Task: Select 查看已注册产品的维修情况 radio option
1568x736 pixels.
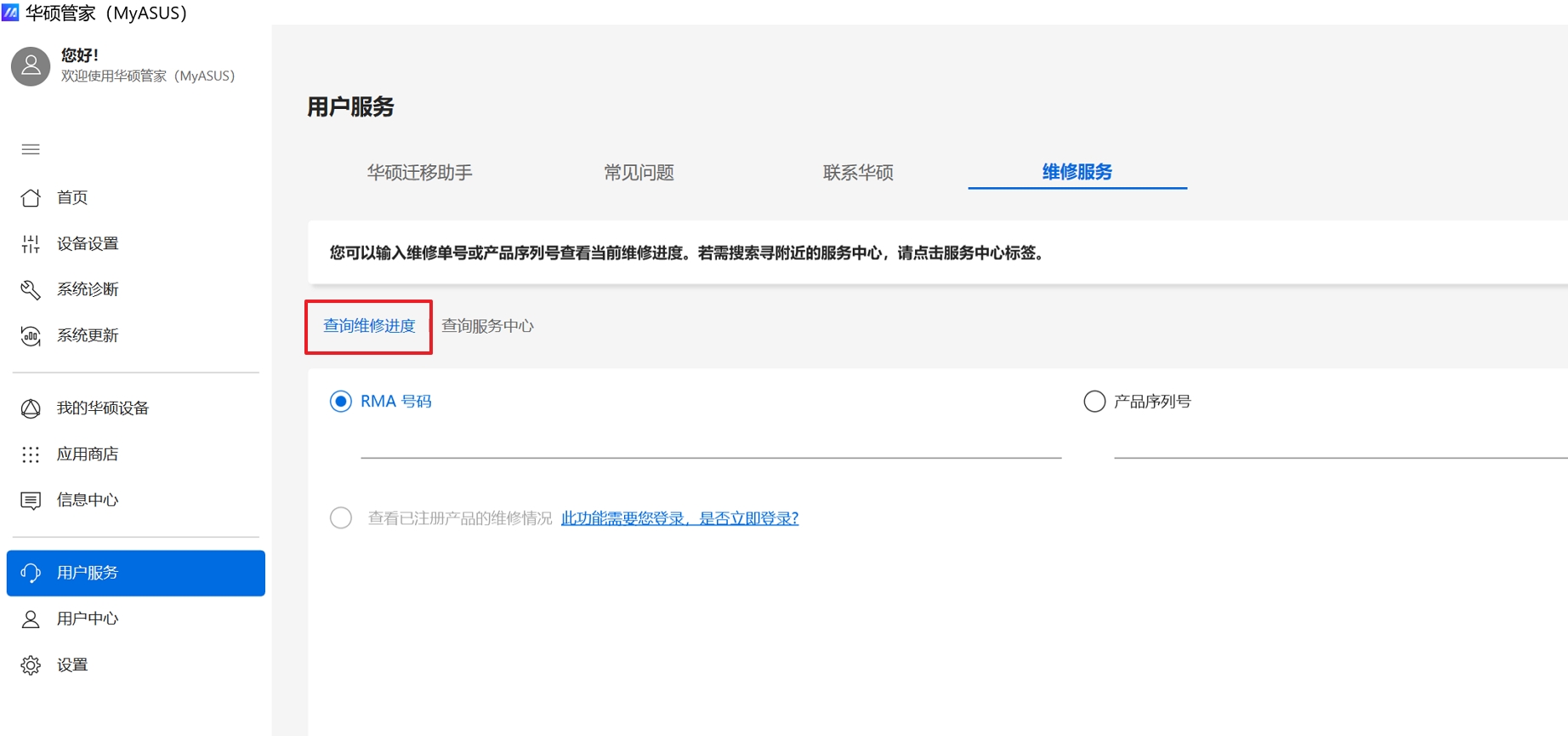Action: [341, 518]
